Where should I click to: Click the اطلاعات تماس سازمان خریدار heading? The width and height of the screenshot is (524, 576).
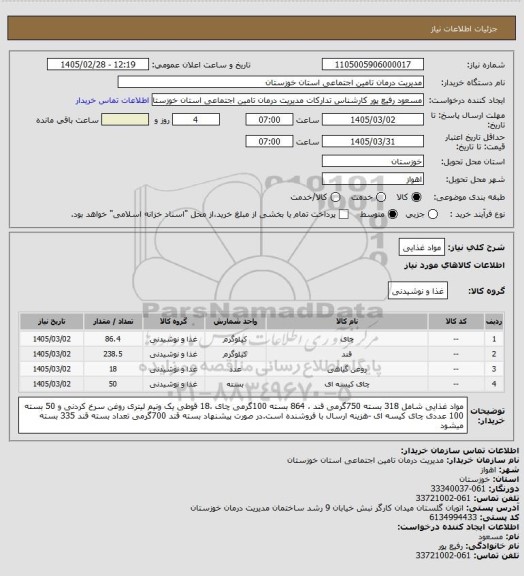click(x=460, y=450)
